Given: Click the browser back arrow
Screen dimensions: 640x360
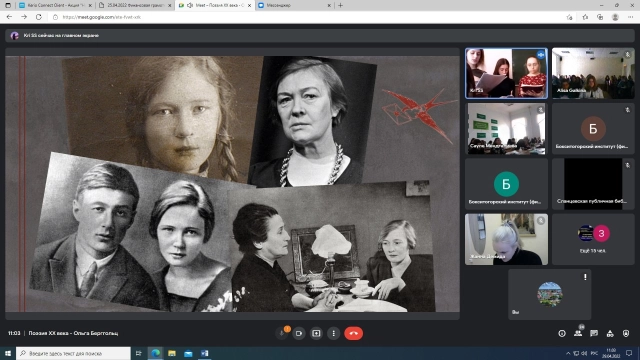Looking at the screenshot, I should pos(9,17).
